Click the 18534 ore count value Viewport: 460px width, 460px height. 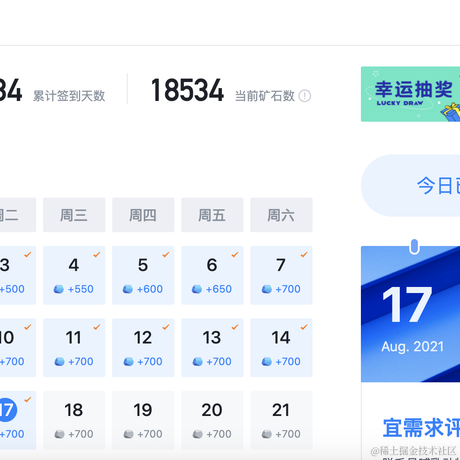pos(187,90)
